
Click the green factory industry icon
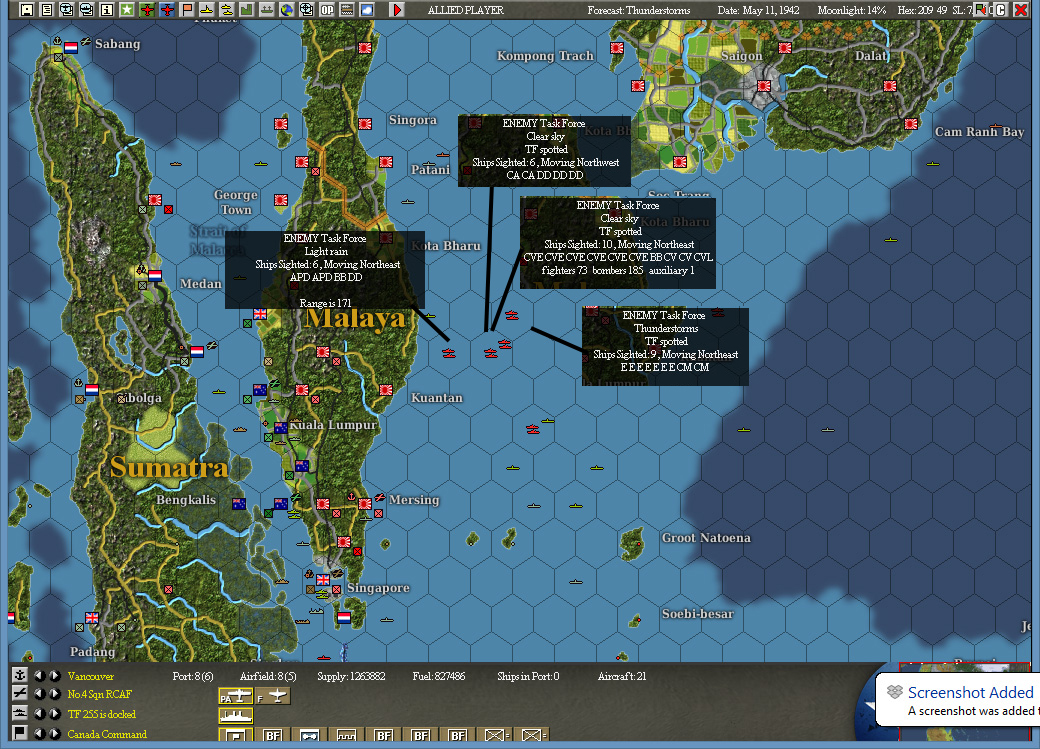[246, 10]
